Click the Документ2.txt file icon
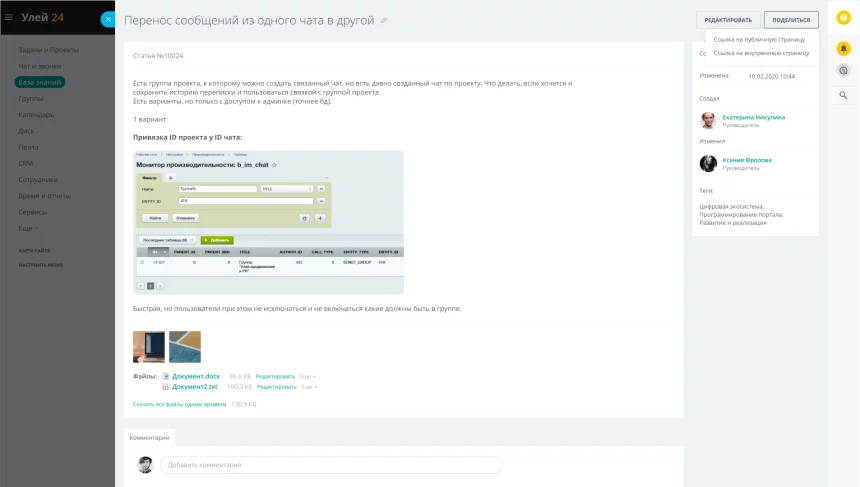Image resolution: width=860 pixels, height=487 pixels. pos(166,386)
